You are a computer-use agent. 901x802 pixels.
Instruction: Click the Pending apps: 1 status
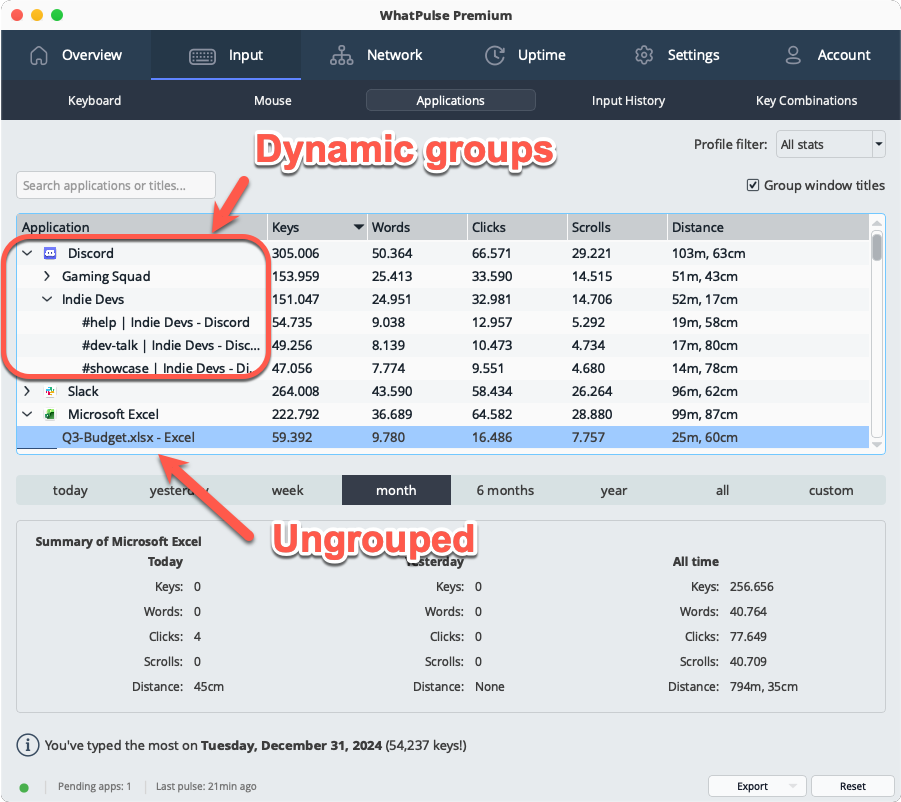pyautogui.click(x=94, y=786)
